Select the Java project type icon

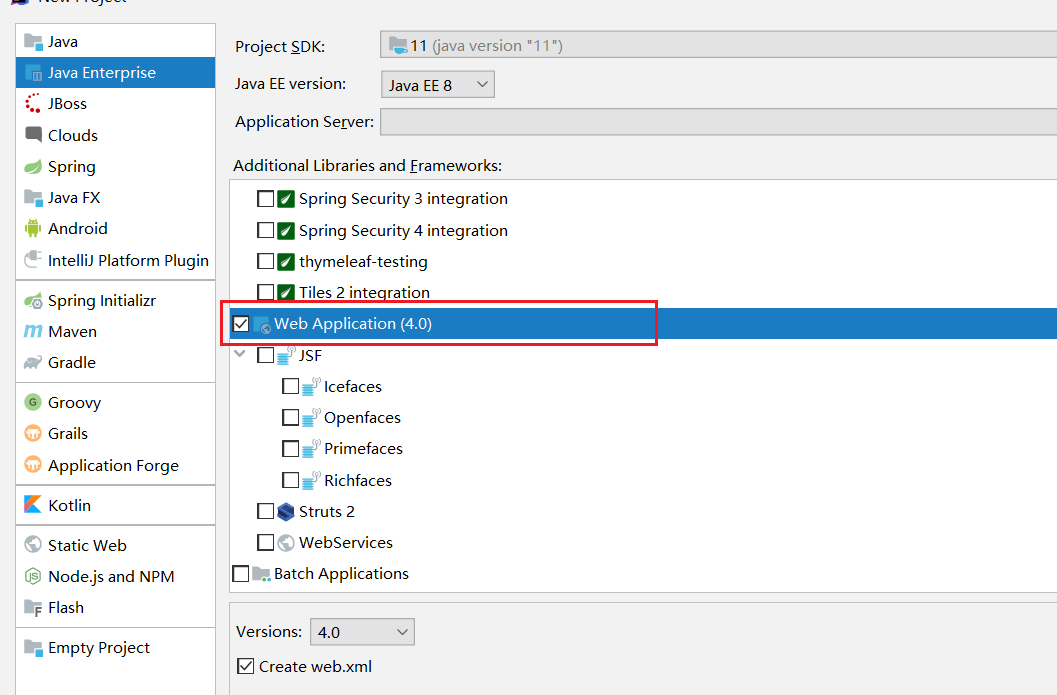coord(33,42)
